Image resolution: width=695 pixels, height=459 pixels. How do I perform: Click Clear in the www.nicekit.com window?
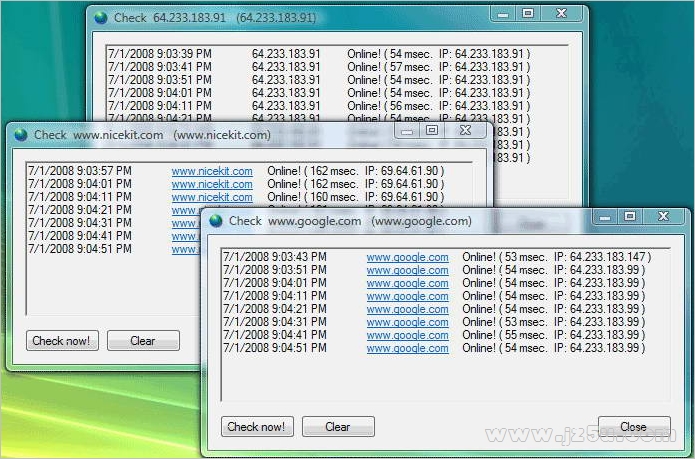[143, 341]
